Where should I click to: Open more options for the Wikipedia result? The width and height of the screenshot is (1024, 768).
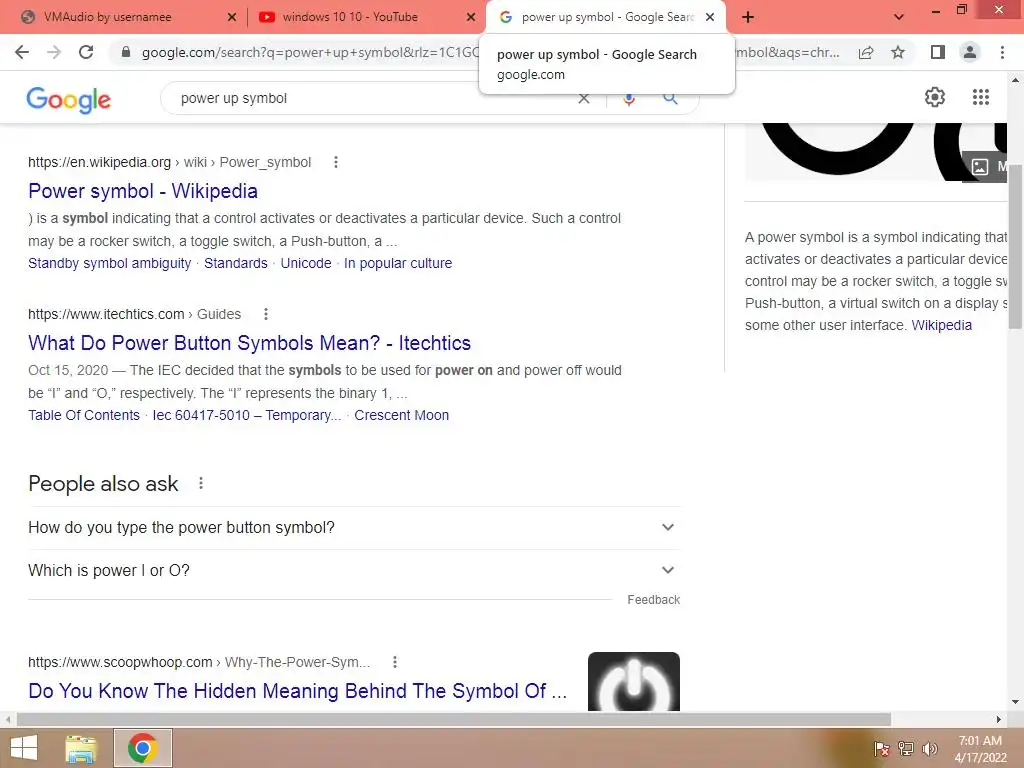tap(336, 162)
